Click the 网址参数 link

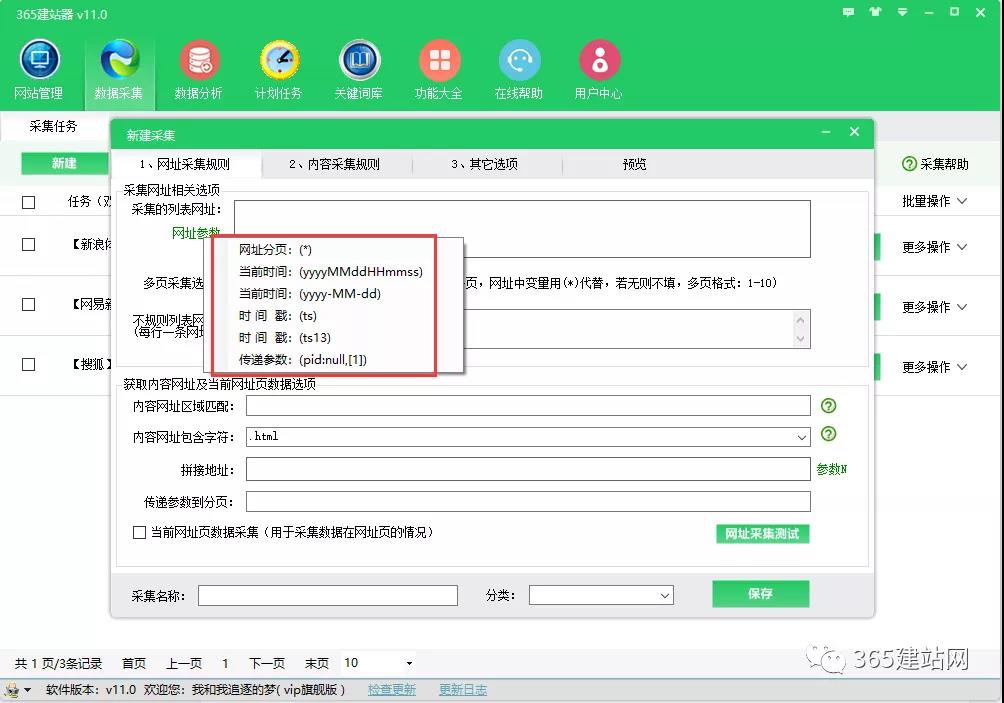coord(196,232)
